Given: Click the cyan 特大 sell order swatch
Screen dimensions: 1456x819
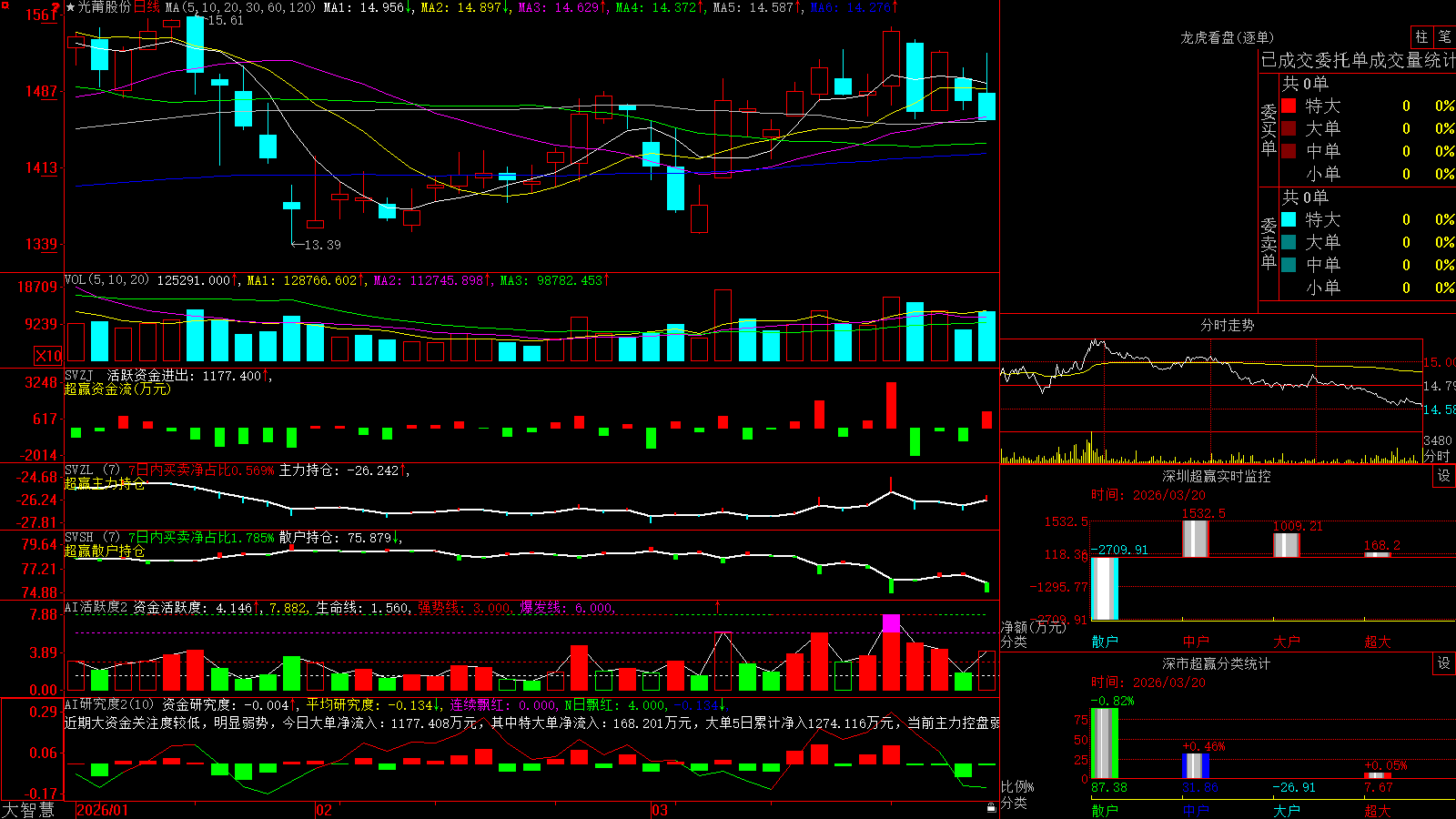Looking at the screenshot, I should click(x=1289, y=219).
